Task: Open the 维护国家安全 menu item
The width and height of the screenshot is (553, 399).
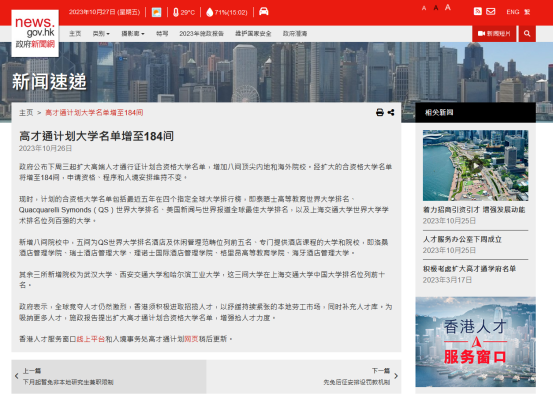Action: 253,34
